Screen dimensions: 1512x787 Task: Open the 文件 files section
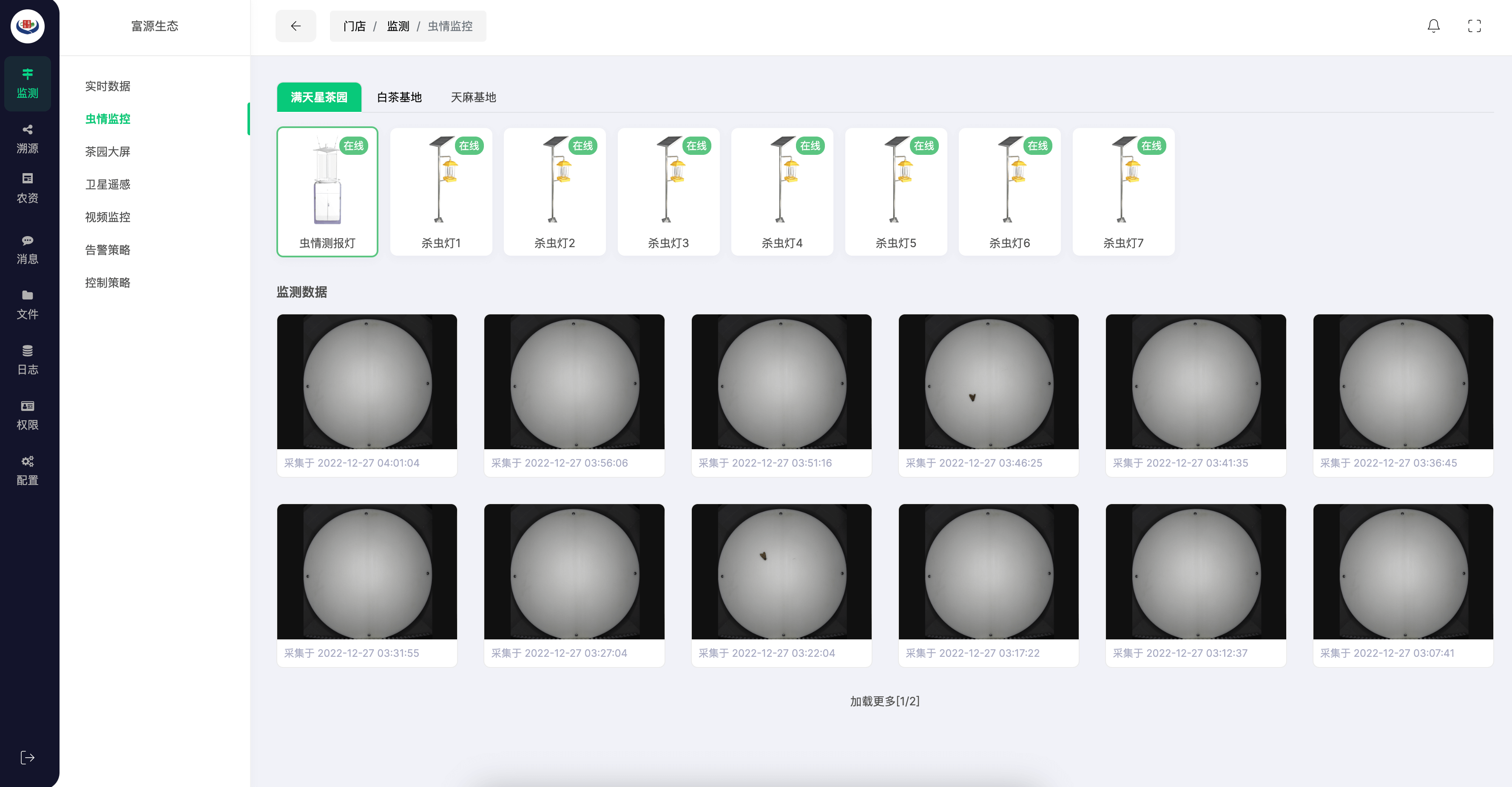pyautogui.click(x=27, y=305)
